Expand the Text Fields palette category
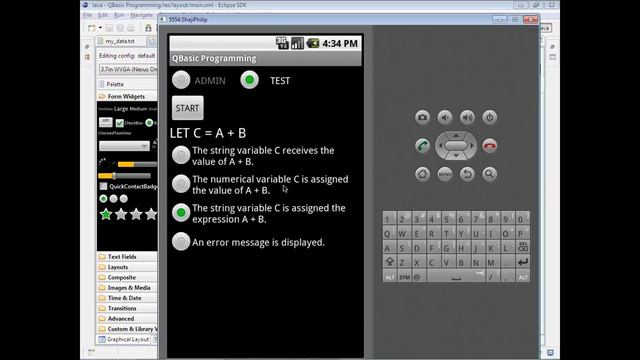This screenshot has width=640, height=360. click(122, 257)
